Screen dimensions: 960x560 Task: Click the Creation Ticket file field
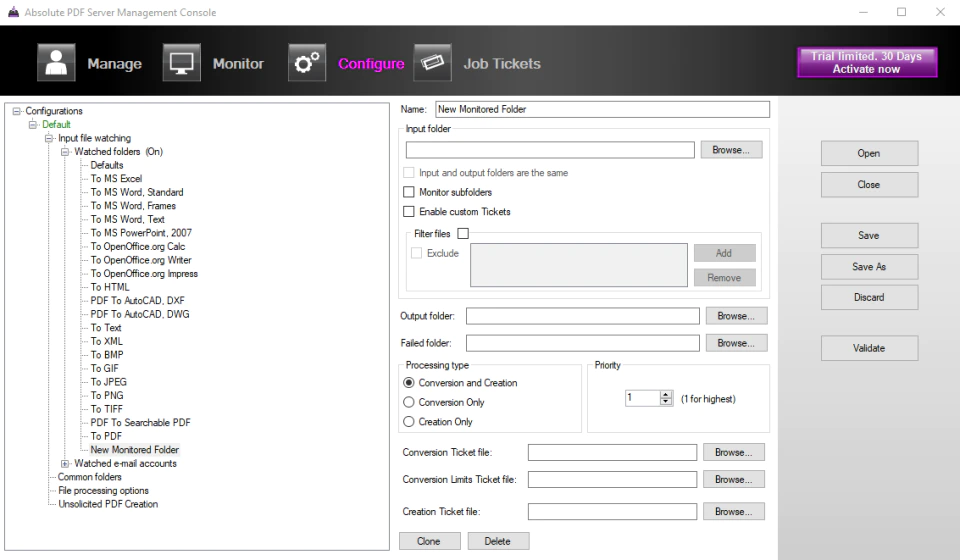pyautogui.click(x=612, y=512)
